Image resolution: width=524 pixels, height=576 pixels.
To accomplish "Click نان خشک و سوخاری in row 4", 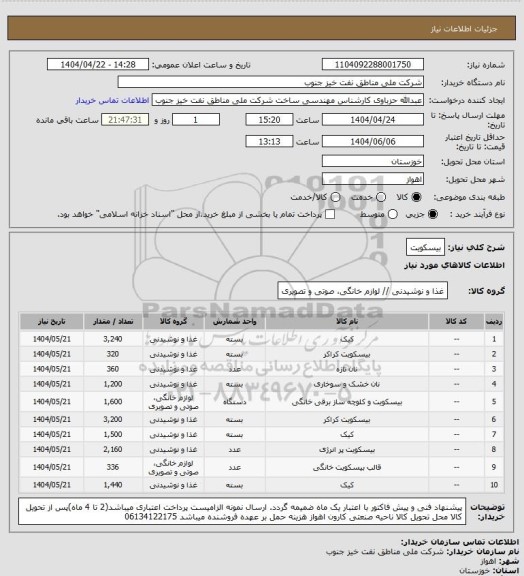I will point(347,384).
